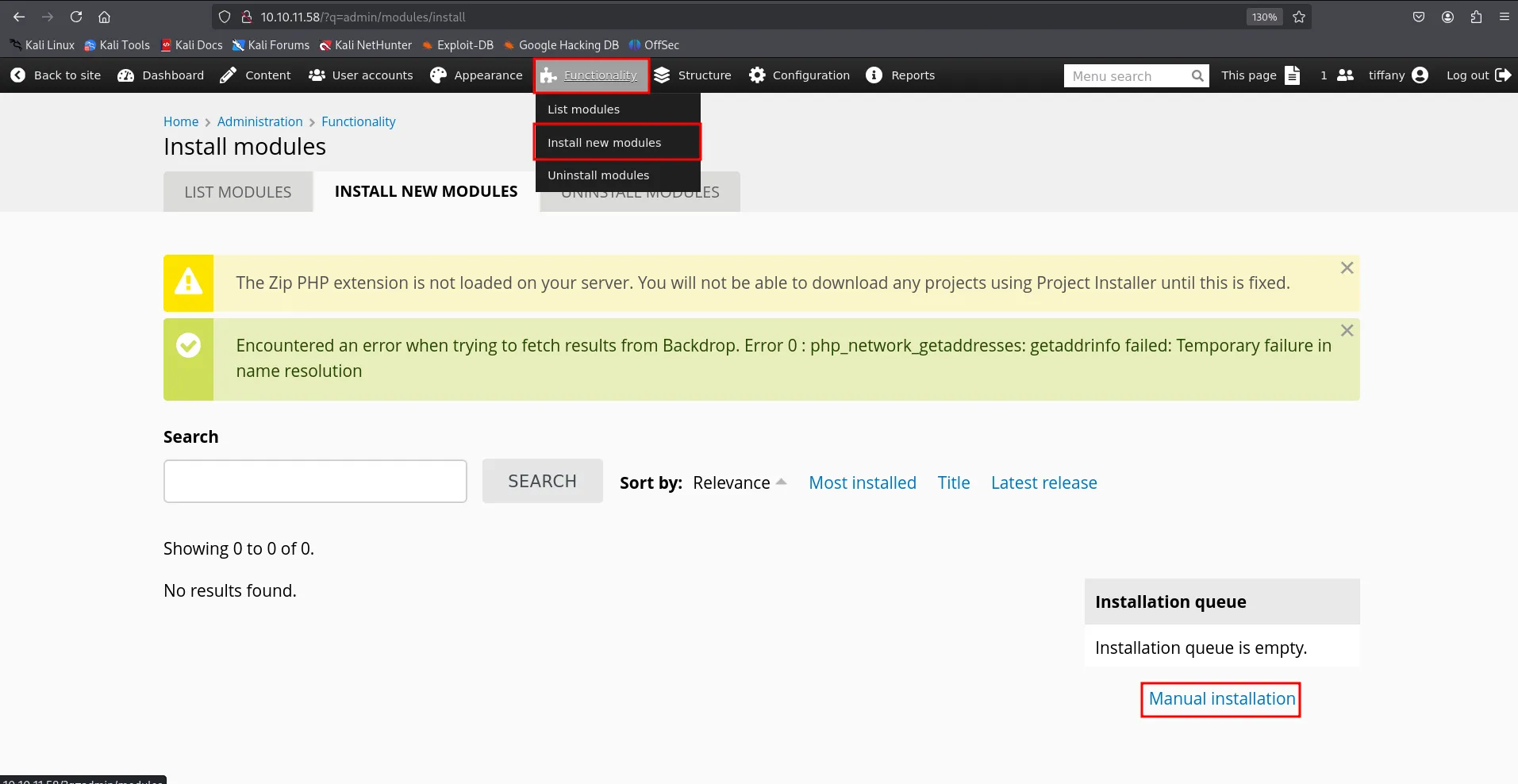Sort results by Most installed

(863, 482)
